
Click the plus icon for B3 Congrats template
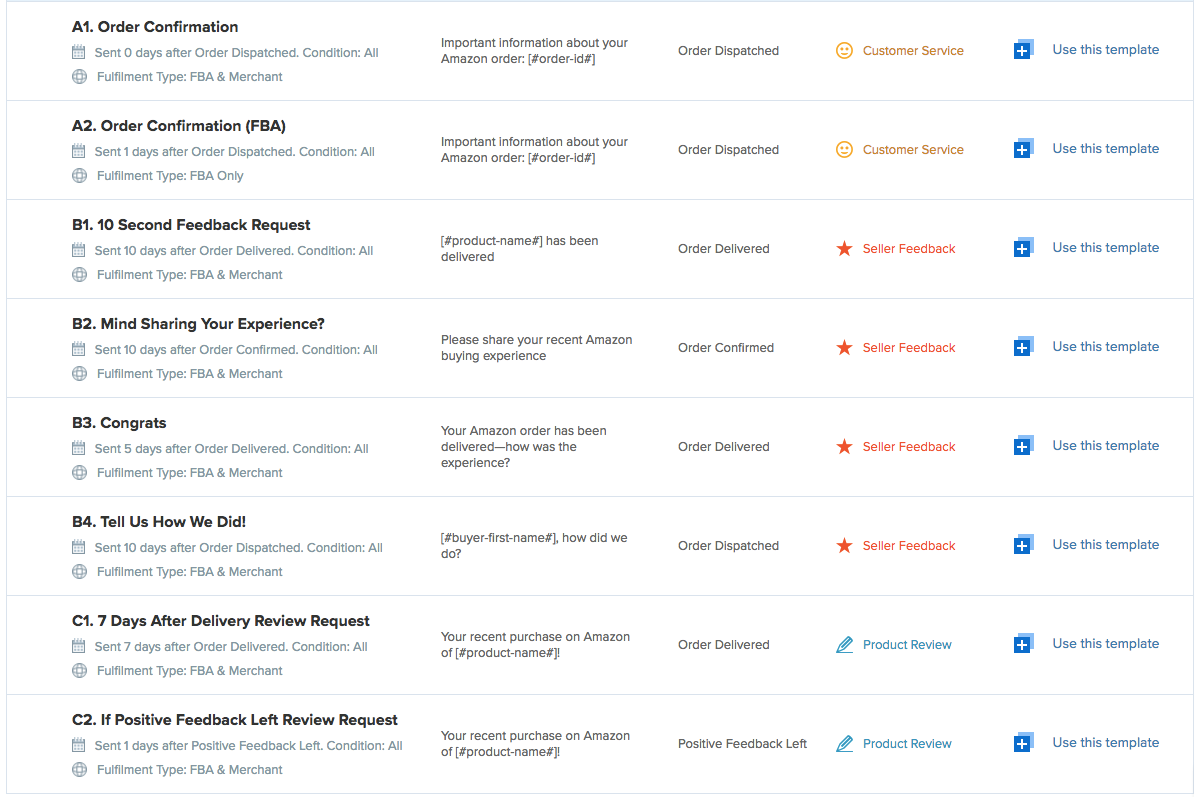coord(1023,446)
